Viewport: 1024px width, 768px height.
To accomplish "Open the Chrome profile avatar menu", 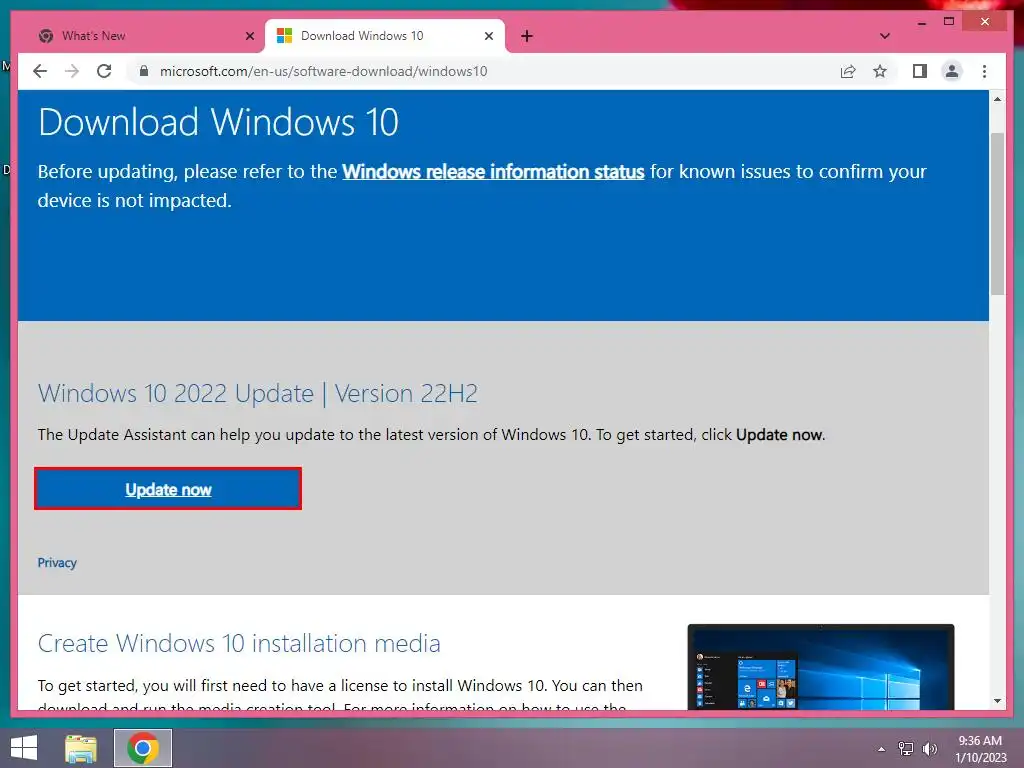I will pyautogui.click(x=952, y=71).
